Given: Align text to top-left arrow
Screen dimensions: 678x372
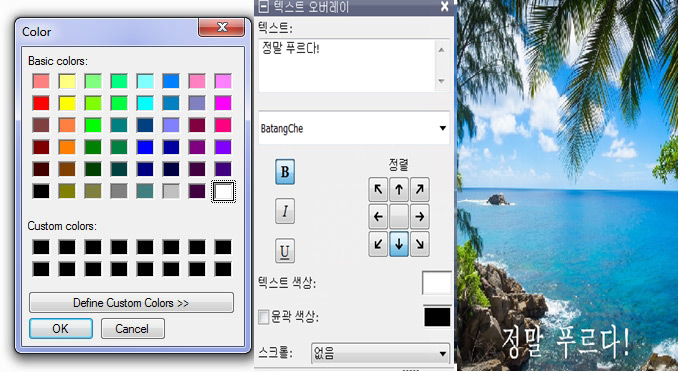Looking at the screenshot, I should (378, 189).
